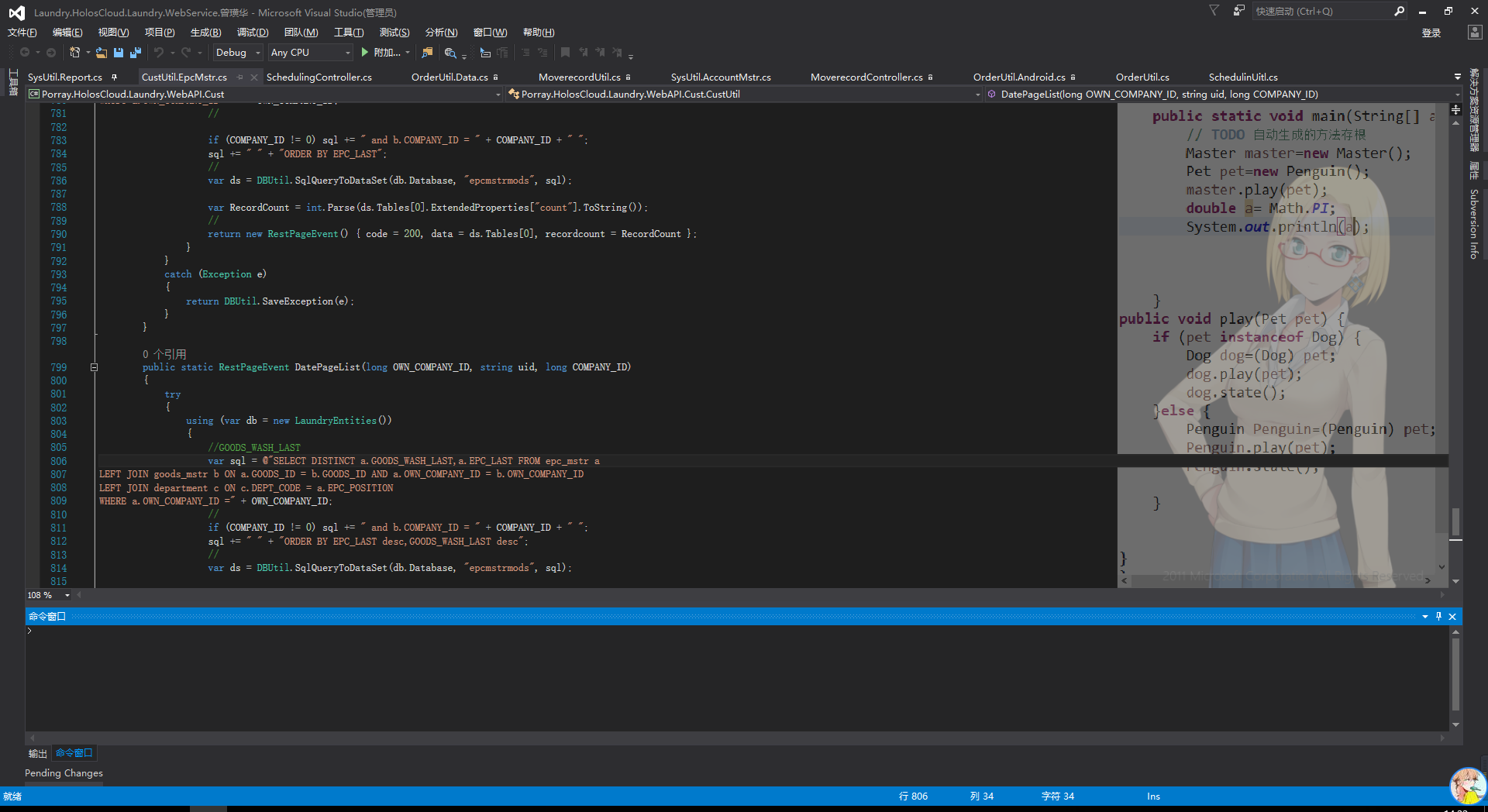The width and height of the screenshot is (1488, 812).
Task: Click the editor vertical scrollbar thumb
Action: coord(1455,521)
